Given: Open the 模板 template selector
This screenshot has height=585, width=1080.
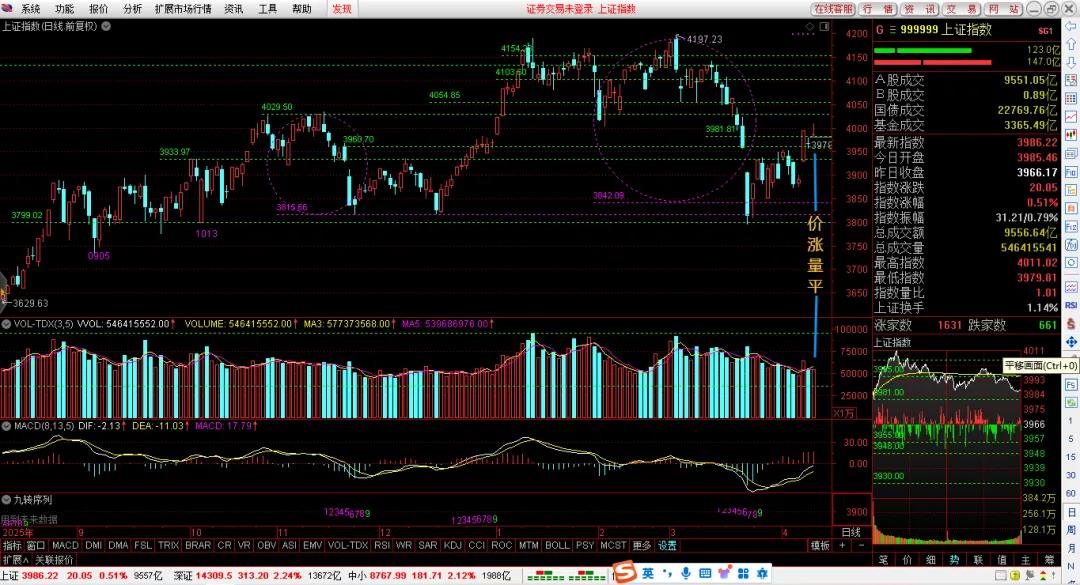Looking at the screenshot, I should (820, 545).
